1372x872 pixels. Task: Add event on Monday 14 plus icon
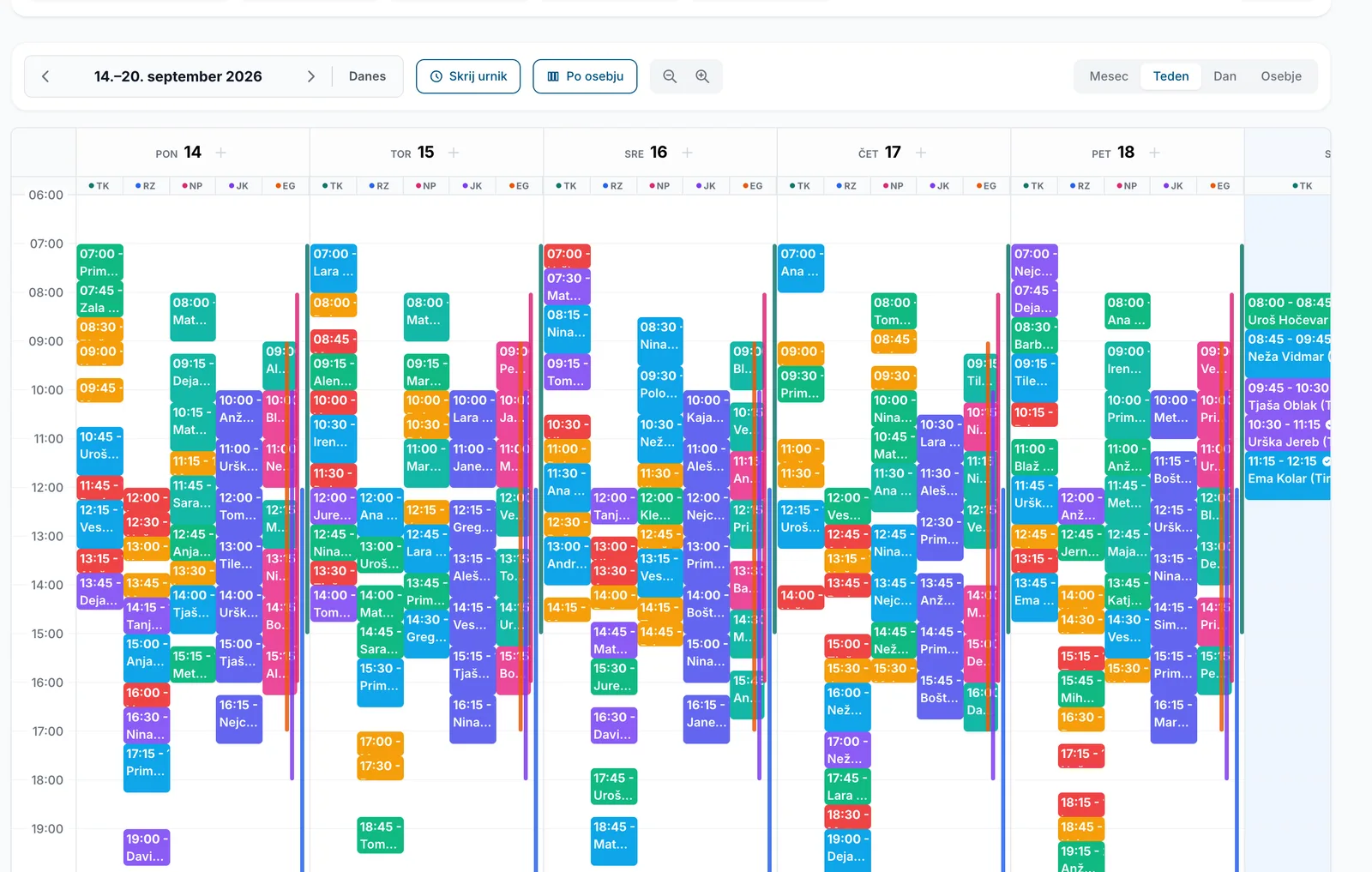click(220, 153)
